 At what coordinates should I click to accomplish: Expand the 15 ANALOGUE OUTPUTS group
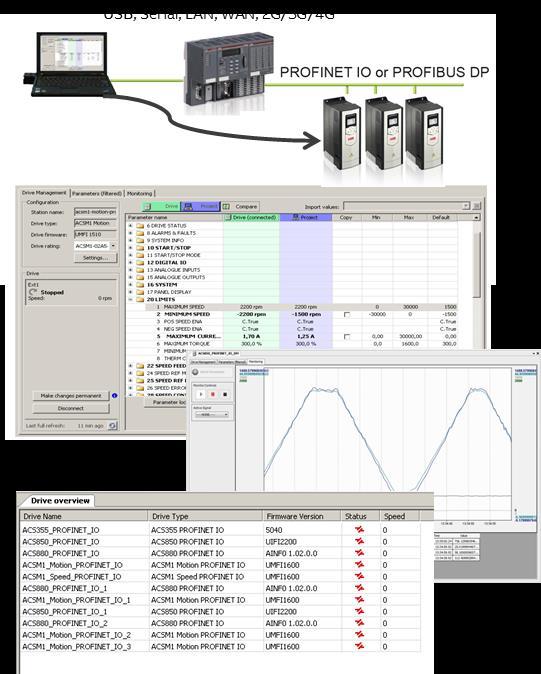[130, 277]
